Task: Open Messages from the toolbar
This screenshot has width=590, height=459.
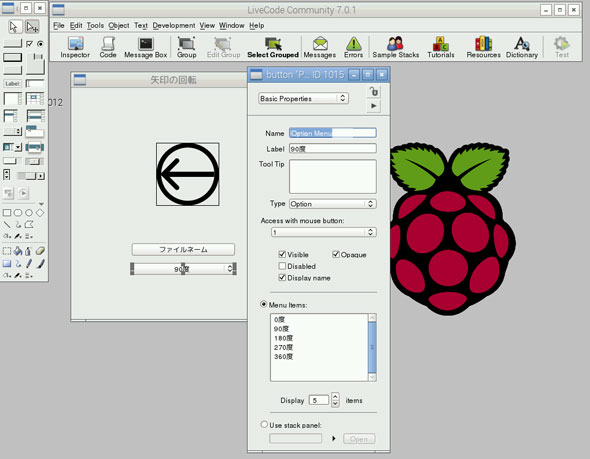Action: pos(320,48)
